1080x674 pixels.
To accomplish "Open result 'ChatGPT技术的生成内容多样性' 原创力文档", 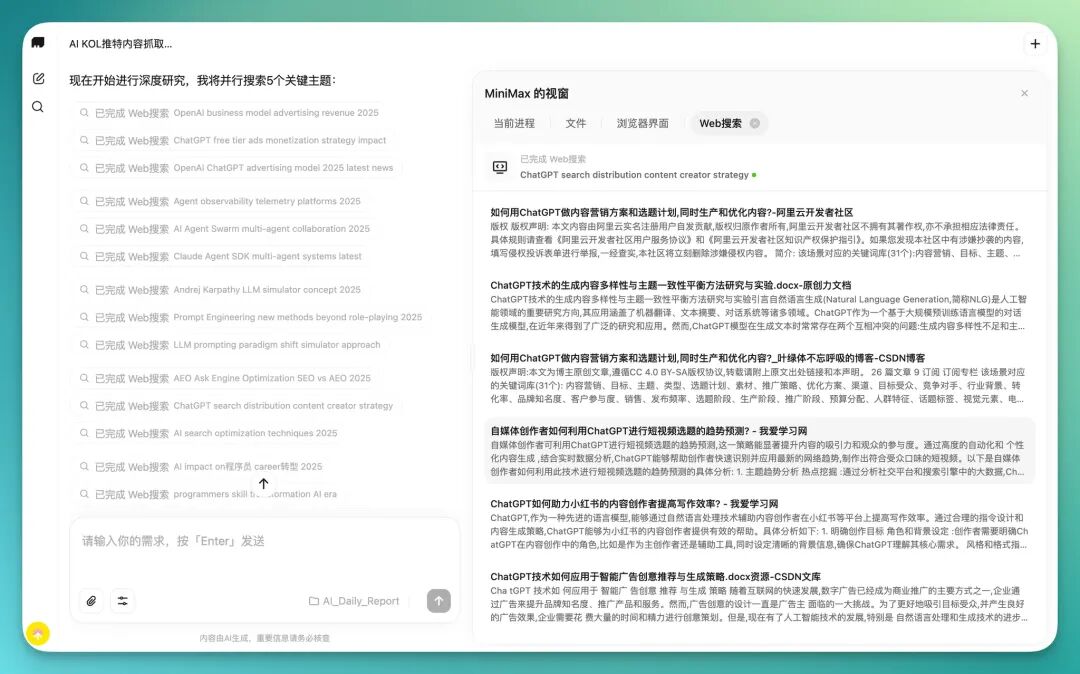I will tap(670, 285).
